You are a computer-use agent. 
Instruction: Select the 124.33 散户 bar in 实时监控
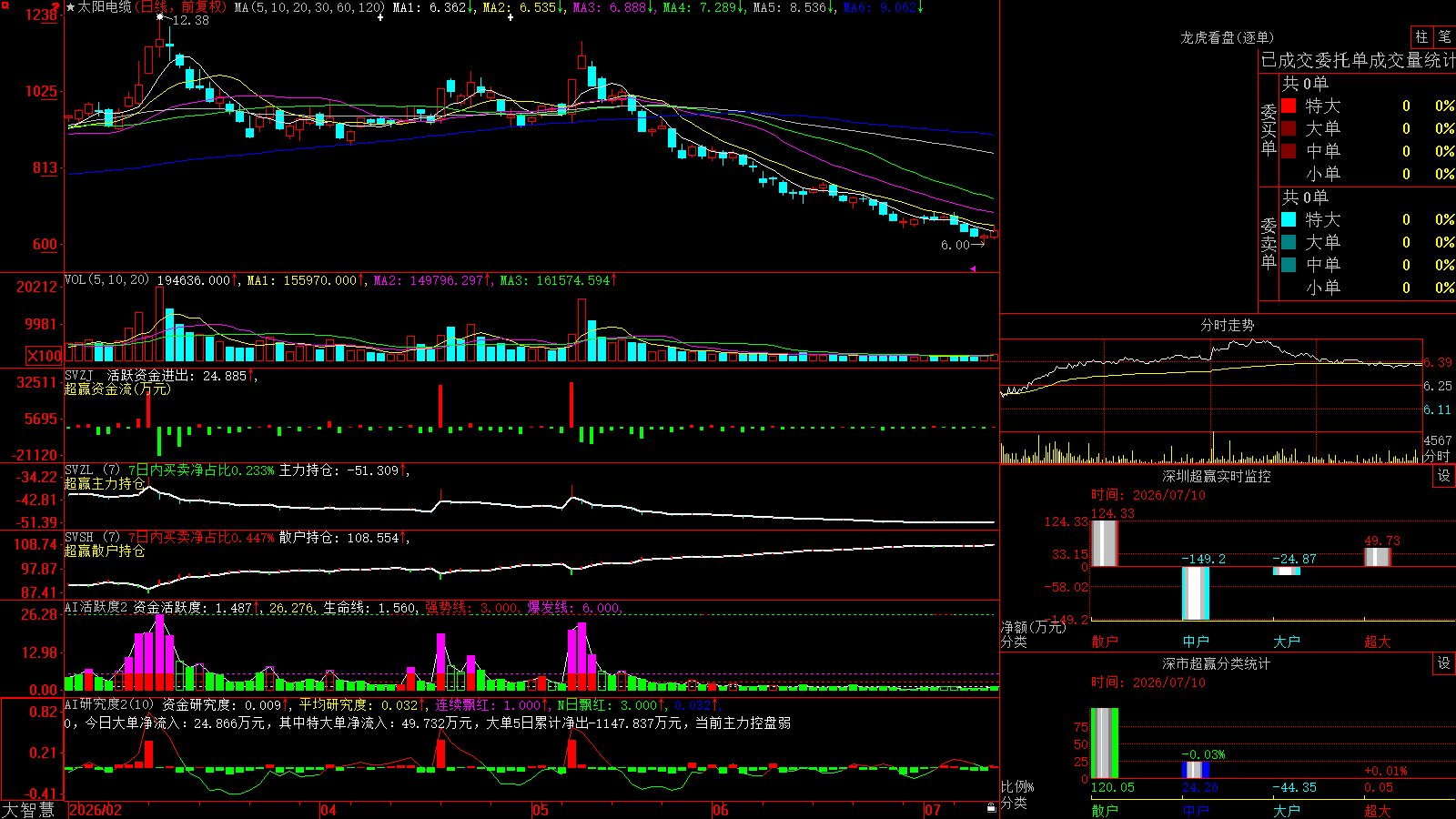[1104, 543]
